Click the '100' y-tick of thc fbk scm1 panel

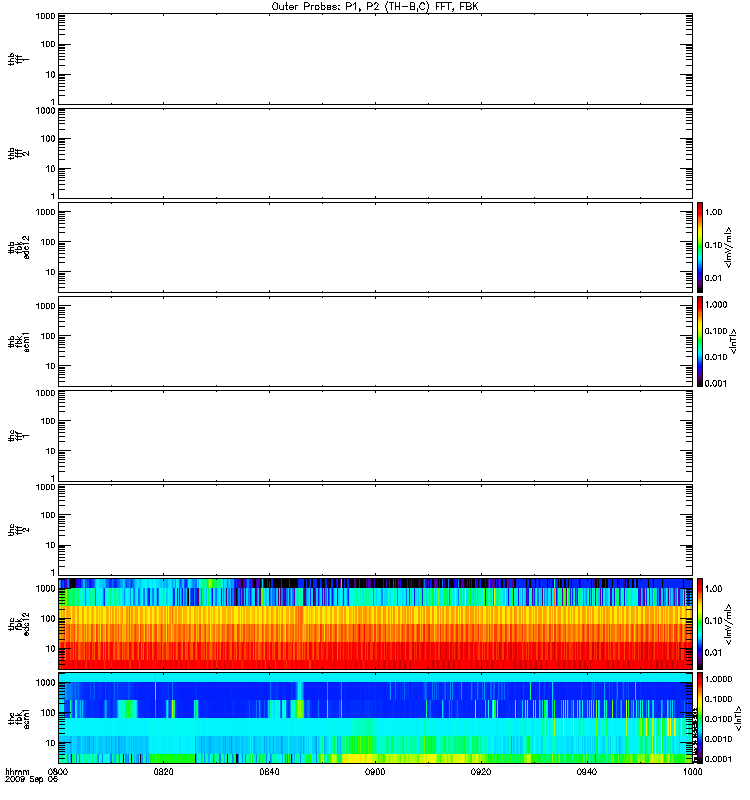48,713
